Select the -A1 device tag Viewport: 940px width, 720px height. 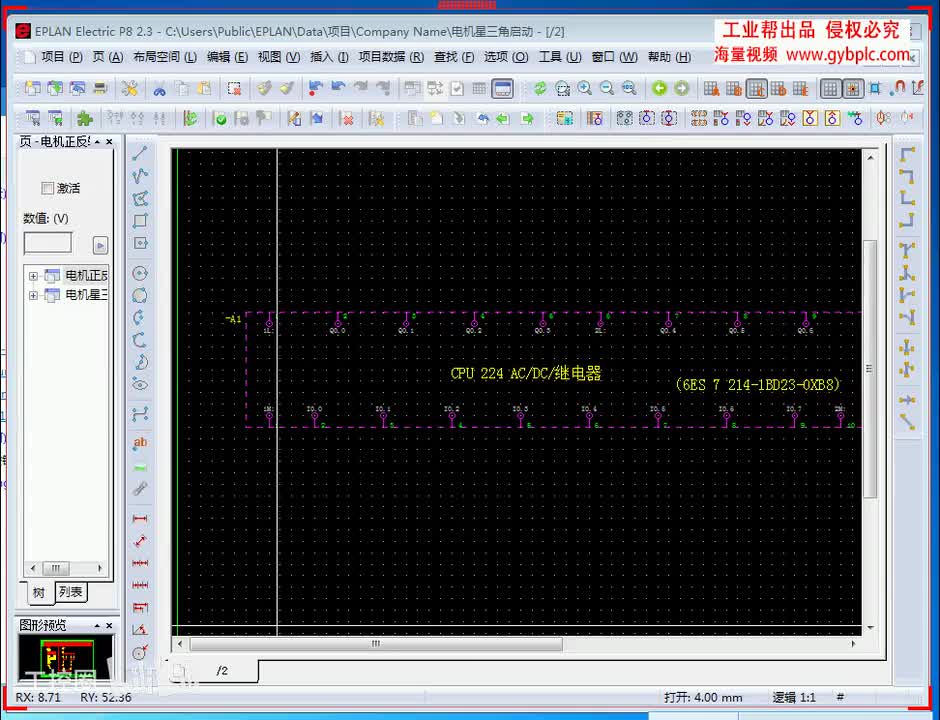[233, 318]
